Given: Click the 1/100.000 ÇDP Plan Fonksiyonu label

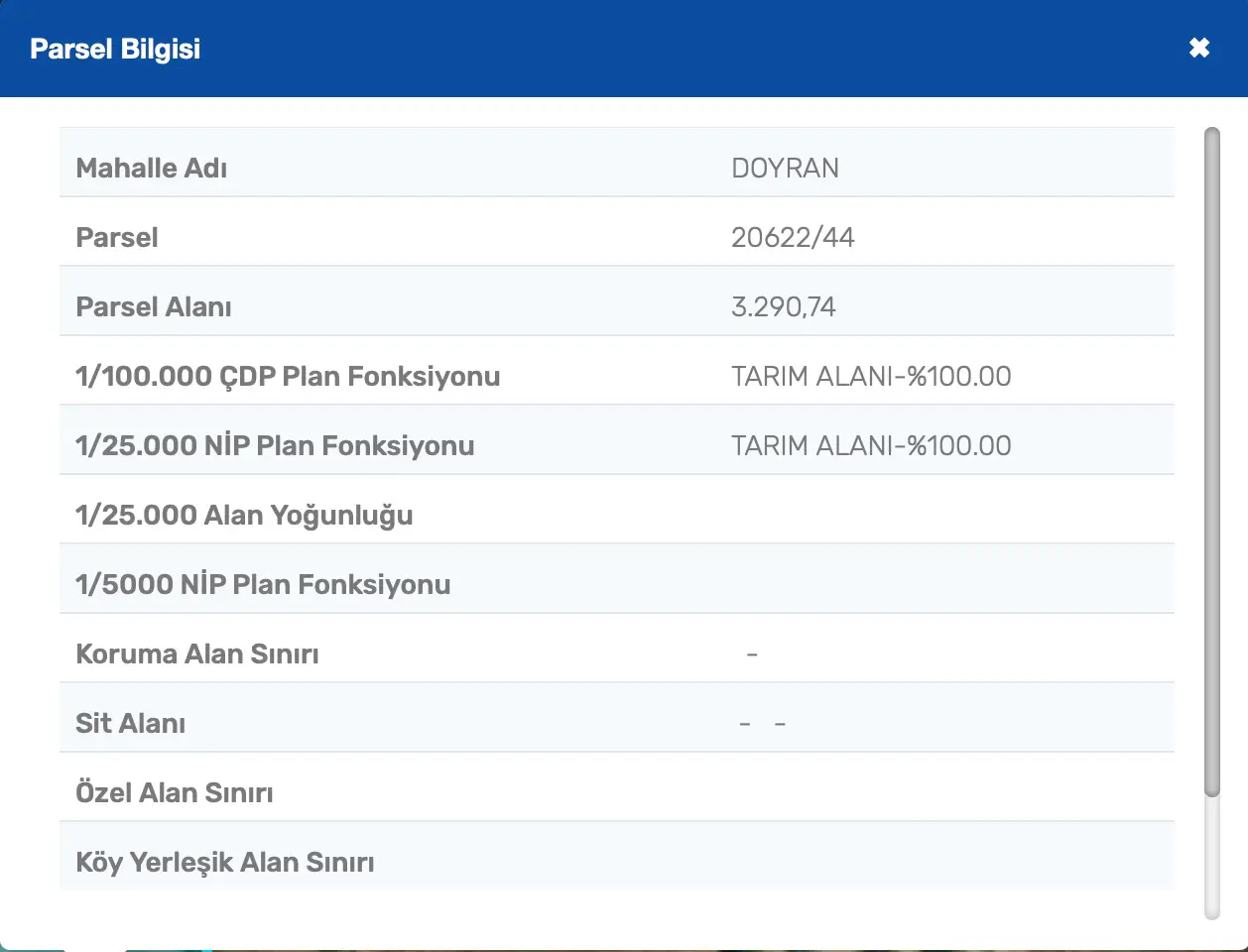Looking at the screenshot, I should coord(288,376).
